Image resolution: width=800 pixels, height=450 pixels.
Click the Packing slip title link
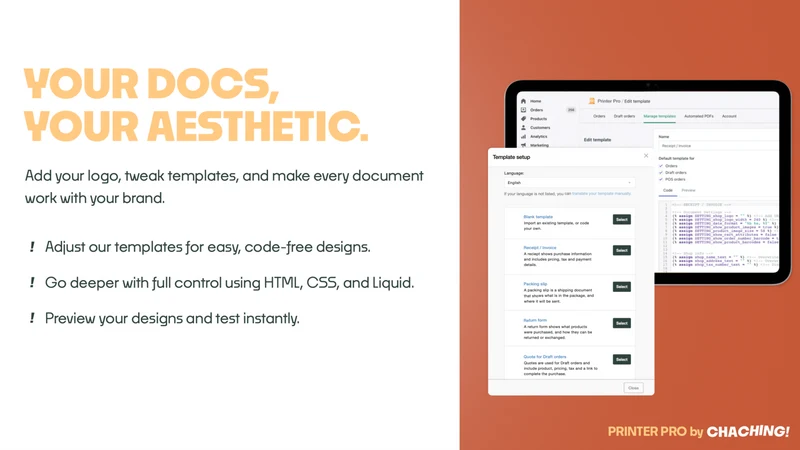535,284
